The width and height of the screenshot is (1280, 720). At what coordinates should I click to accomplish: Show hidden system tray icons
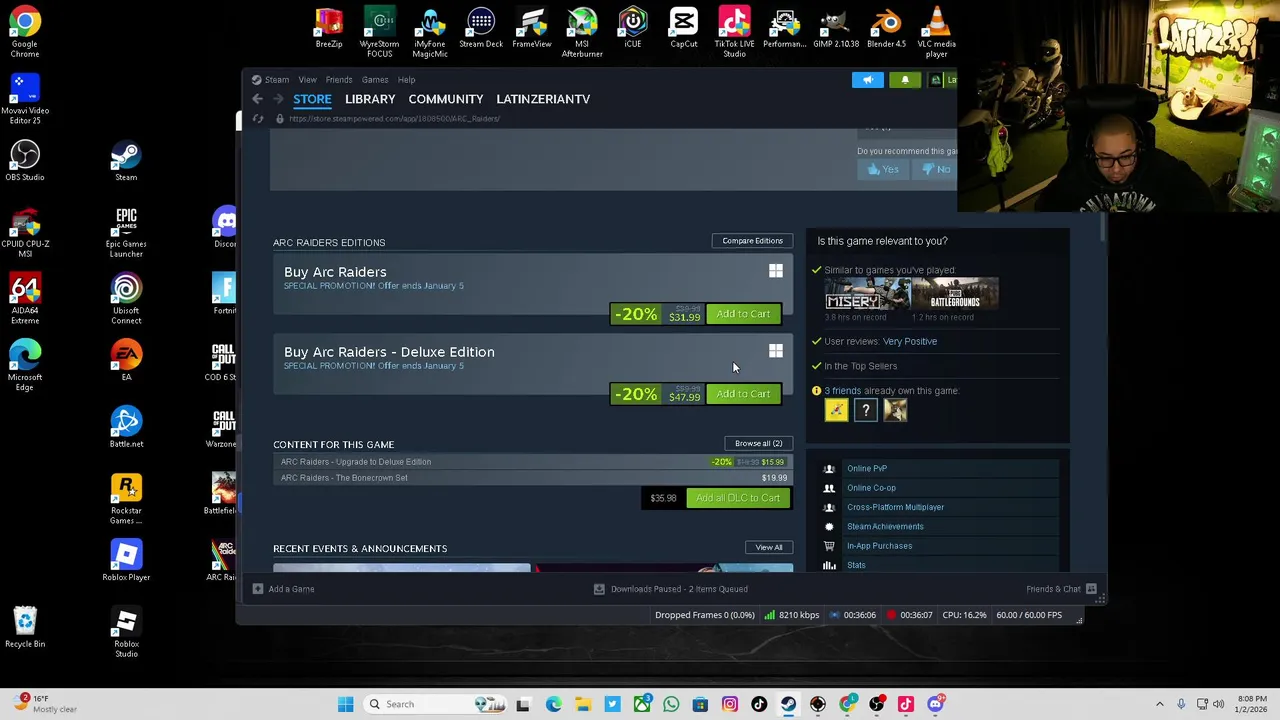click(x=1159, y=704)
